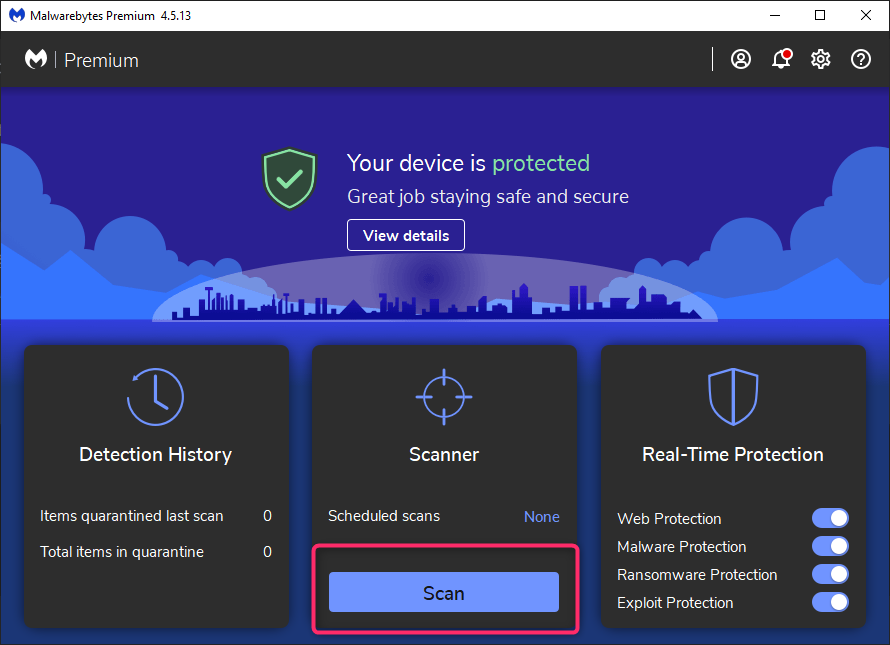Image resolution: width=890 pixels, height=645 pixels.
Task: Click the 'Your device is protected' headline
Action: click(468, 163)
